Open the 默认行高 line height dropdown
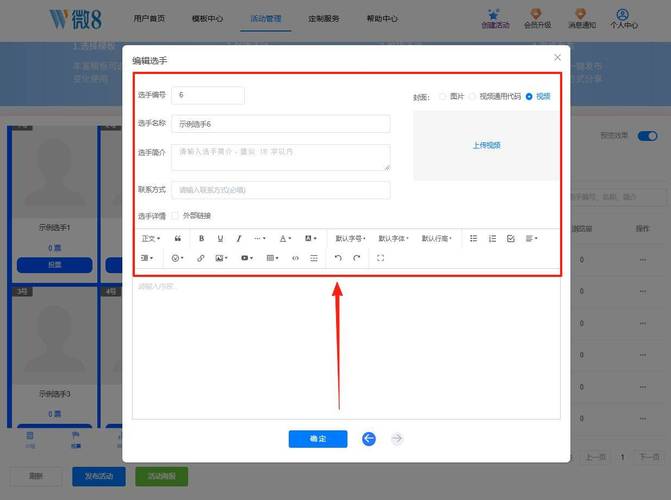Image resolution: width=671 pixels, height=500 pixels. tap(435, 239)
